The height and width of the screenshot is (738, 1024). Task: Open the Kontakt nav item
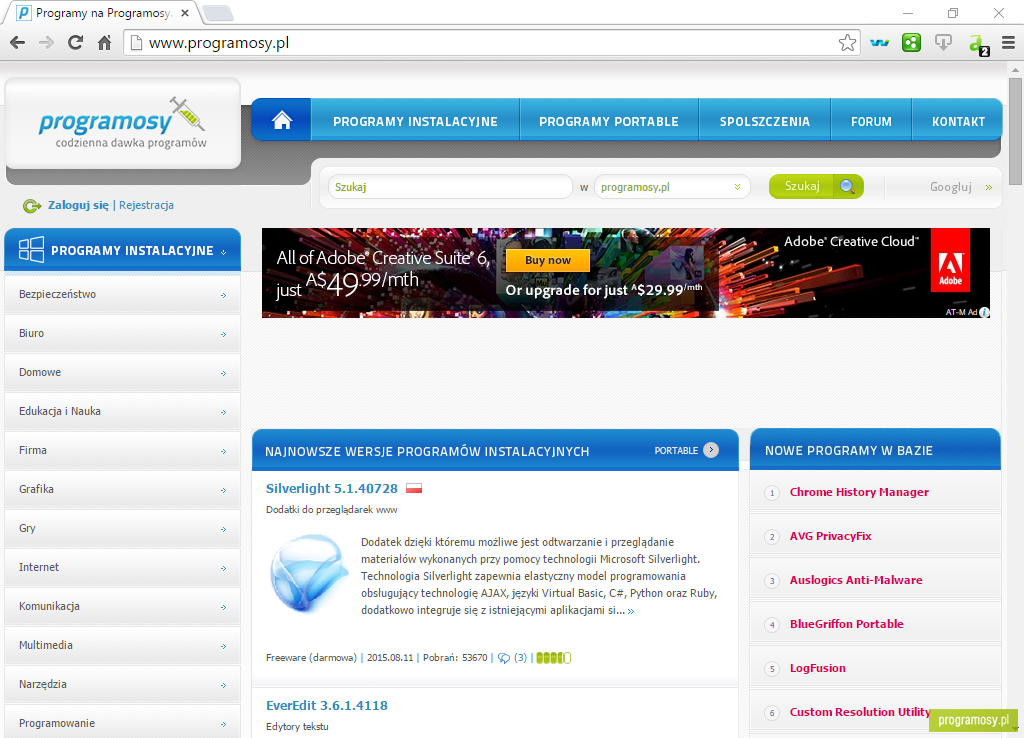coord(957,121)
